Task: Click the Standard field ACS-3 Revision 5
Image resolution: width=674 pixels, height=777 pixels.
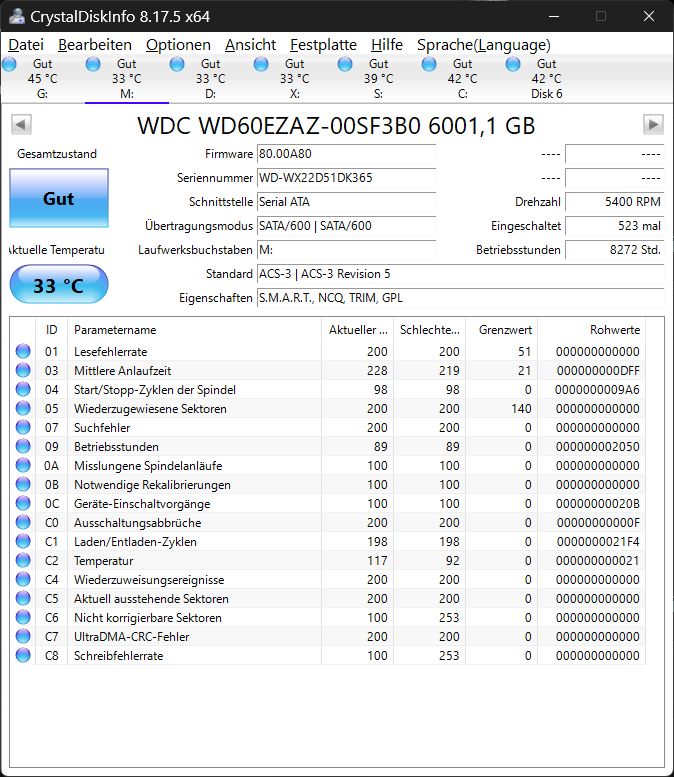Action: tap(460, 274)
